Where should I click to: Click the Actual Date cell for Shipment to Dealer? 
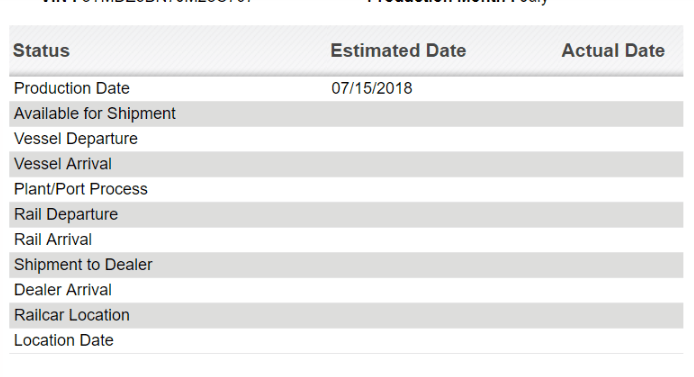click(x=620, y=265)
